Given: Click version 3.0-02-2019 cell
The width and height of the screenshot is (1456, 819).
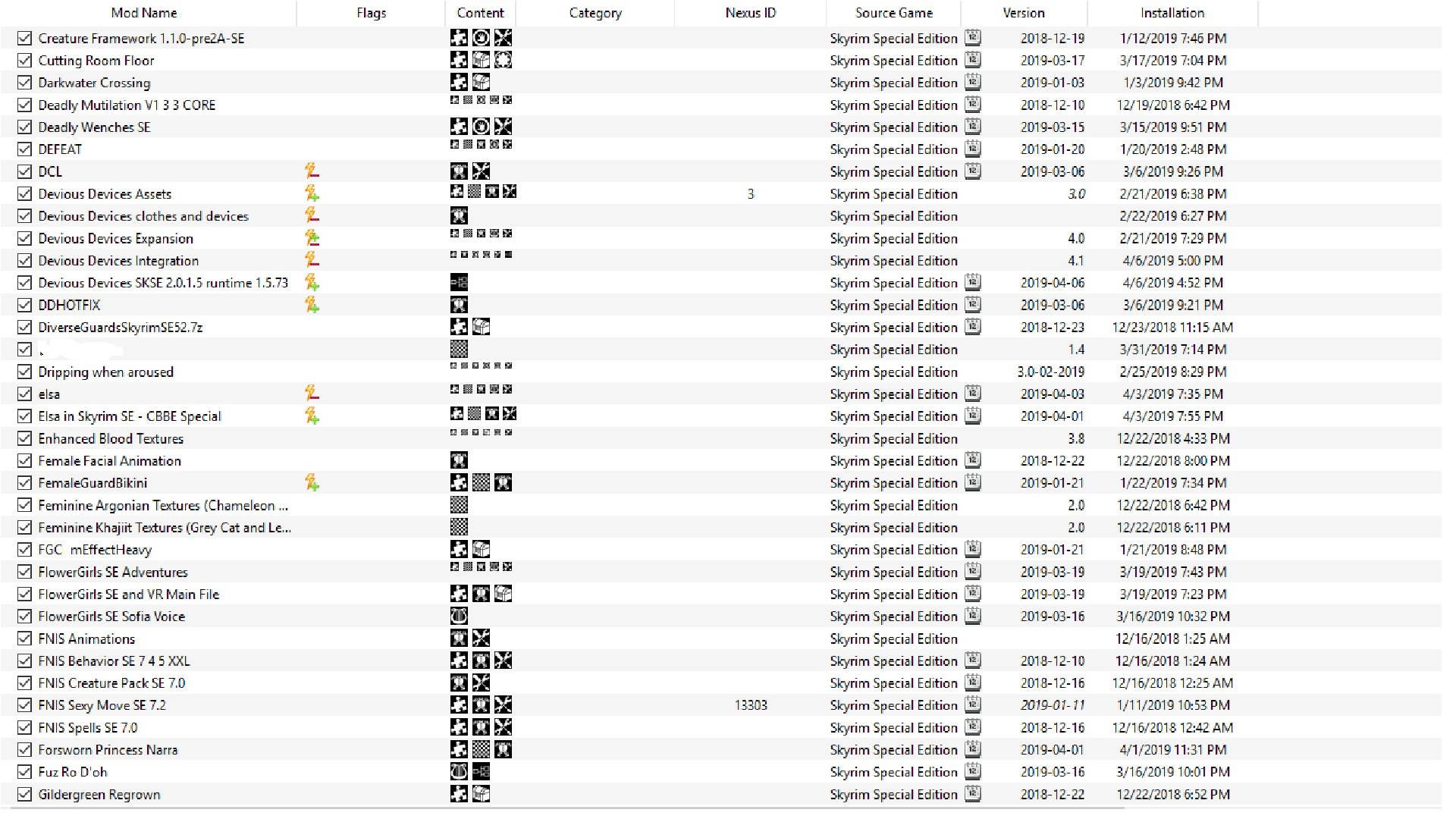Looking at the screenshot, I should [1050, 372].
